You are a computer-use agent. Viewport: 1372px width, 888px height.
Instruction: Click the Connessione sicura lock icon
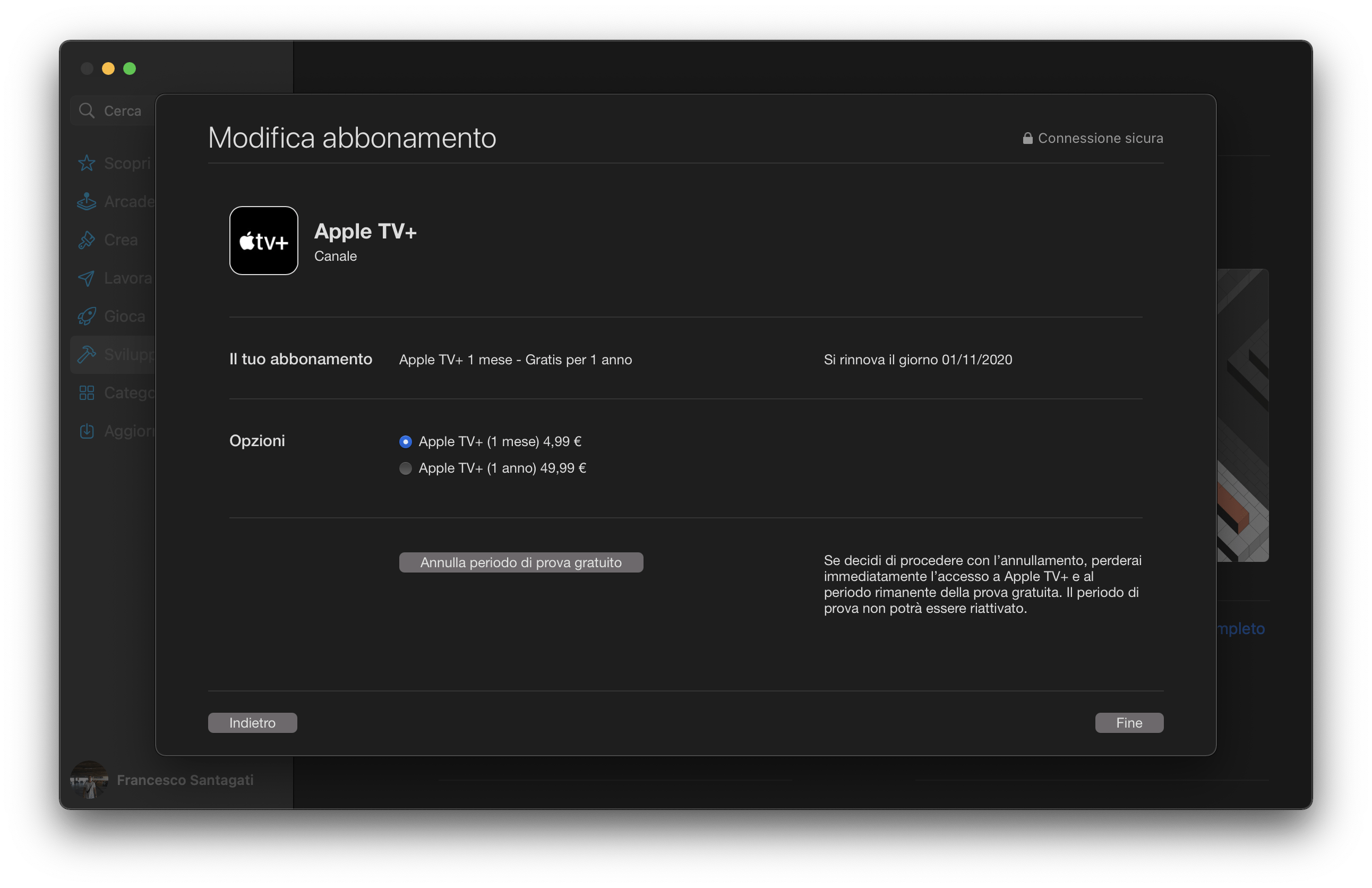coord(1027,139)
